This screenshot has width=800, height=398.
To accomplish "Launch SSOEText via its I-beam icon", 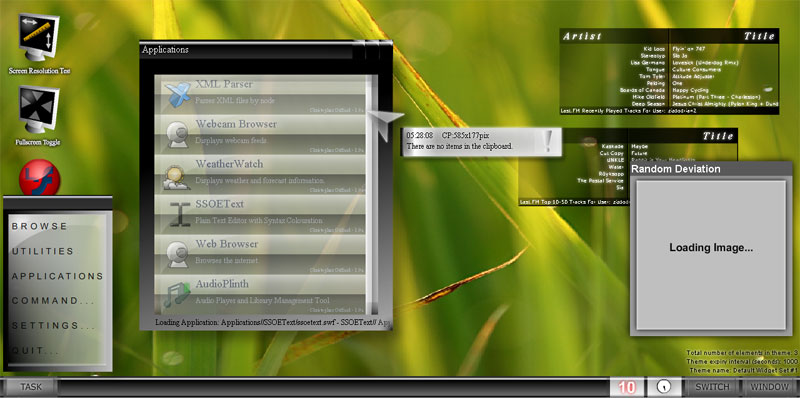I will pos(180,214).
